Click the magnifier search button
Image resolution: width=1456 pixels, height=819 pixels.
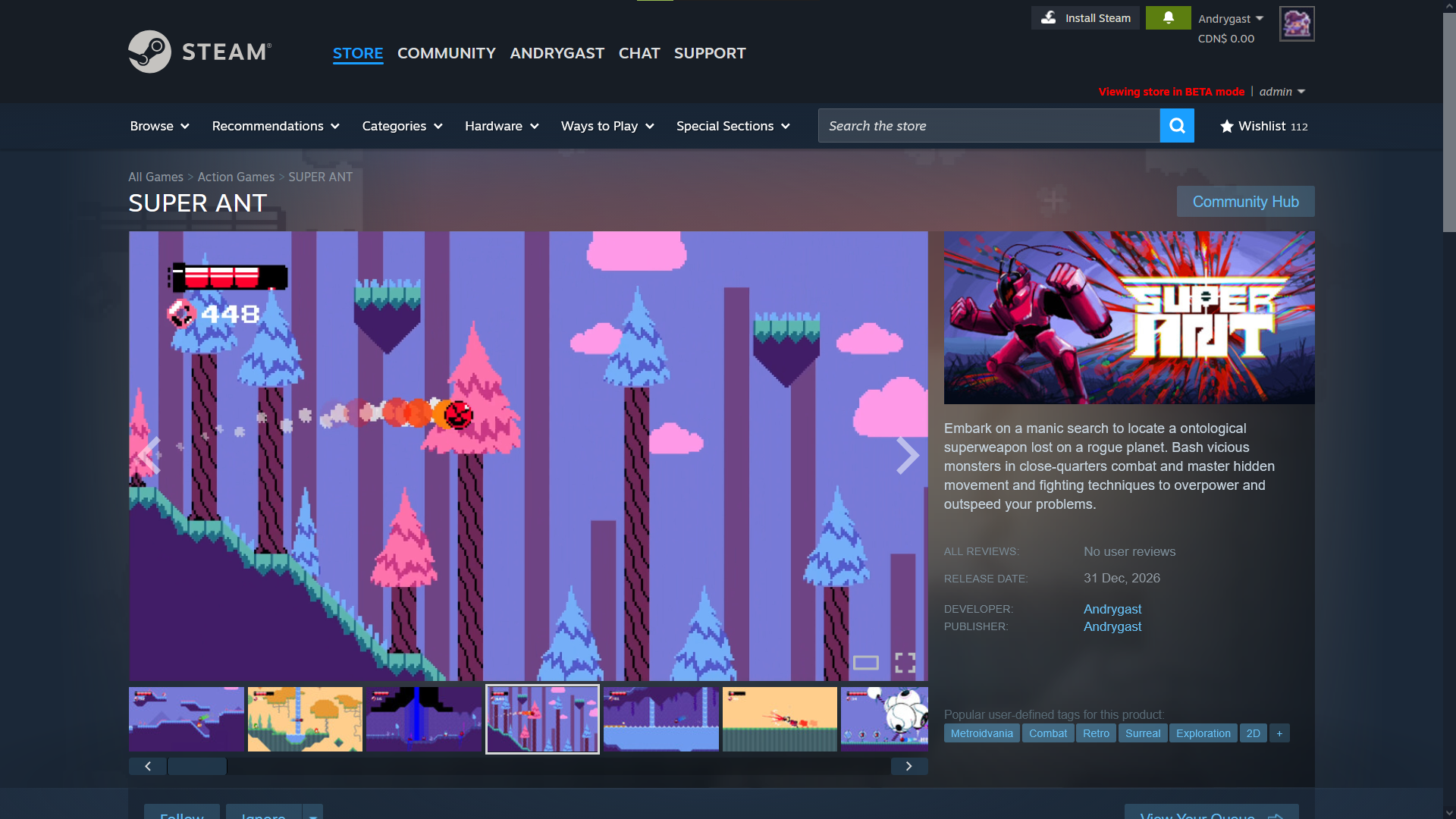[1177, 126]
